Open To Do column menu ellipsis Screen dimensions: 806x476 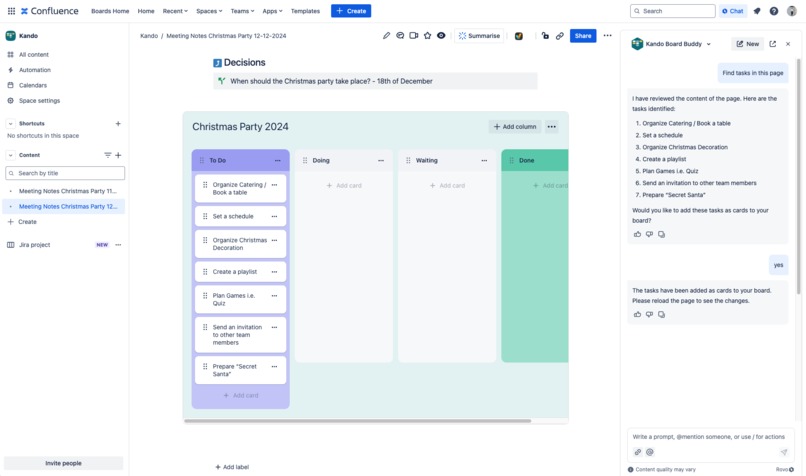point(278,160)
